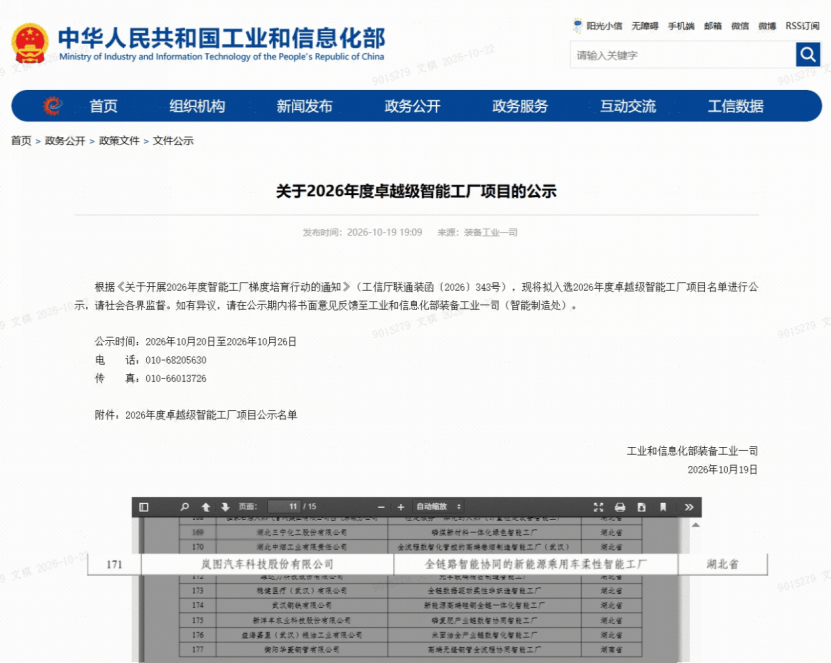Click 文件公示 in the breadcrumb trail
Viewport: 831px width, 663px height.
click(173, 140)
